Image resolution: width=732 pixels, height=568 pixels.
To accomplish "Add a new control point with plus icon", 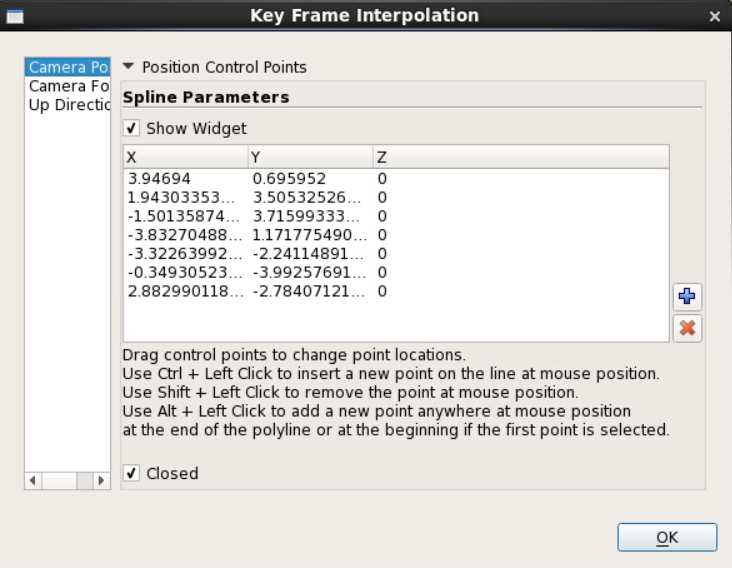I will pos(687,296).
